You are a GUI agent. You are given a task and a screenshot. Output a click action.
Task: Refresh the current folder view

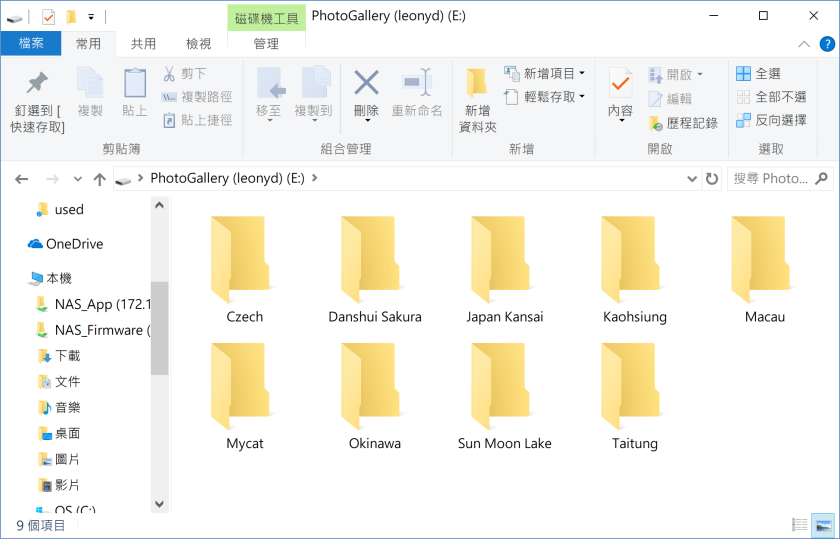pyautogui.click(x=711, y=178)
